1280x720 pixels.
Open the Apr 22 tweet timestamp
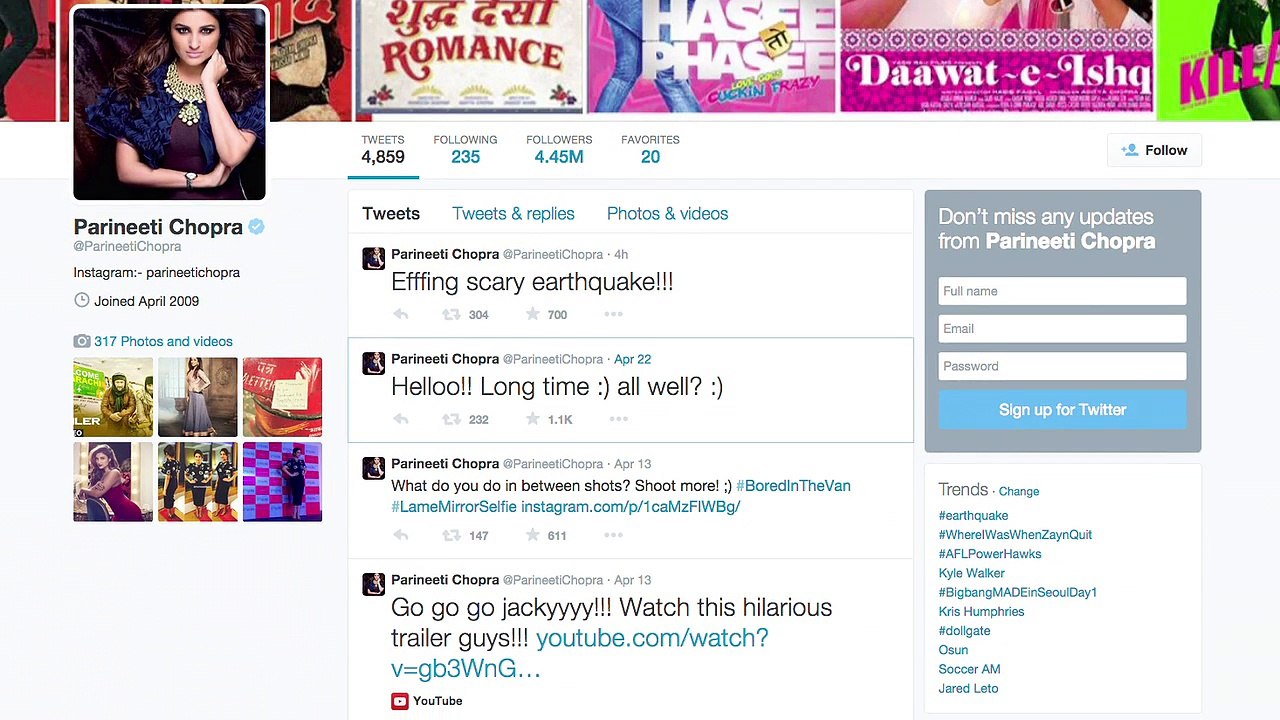(632, 359)
